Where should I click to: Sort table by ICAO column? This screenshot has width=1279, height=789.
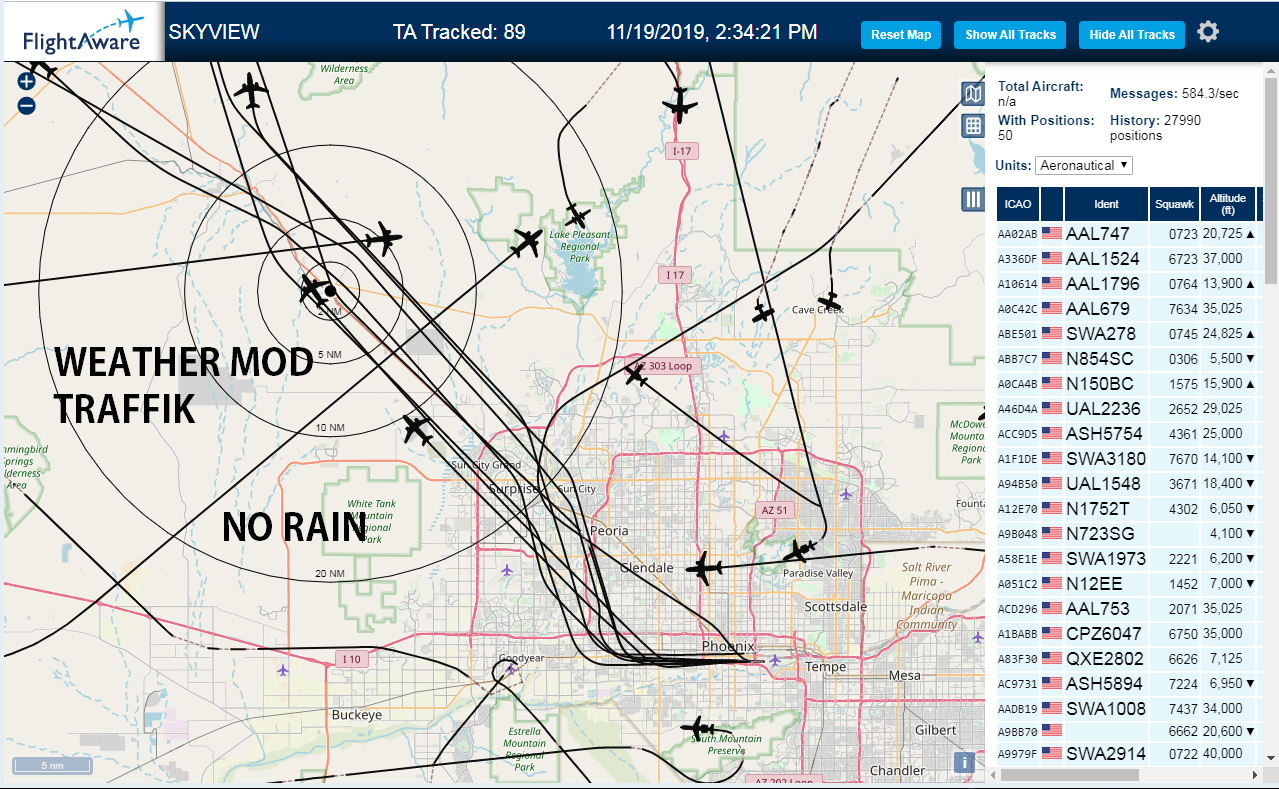point(1018,204)
